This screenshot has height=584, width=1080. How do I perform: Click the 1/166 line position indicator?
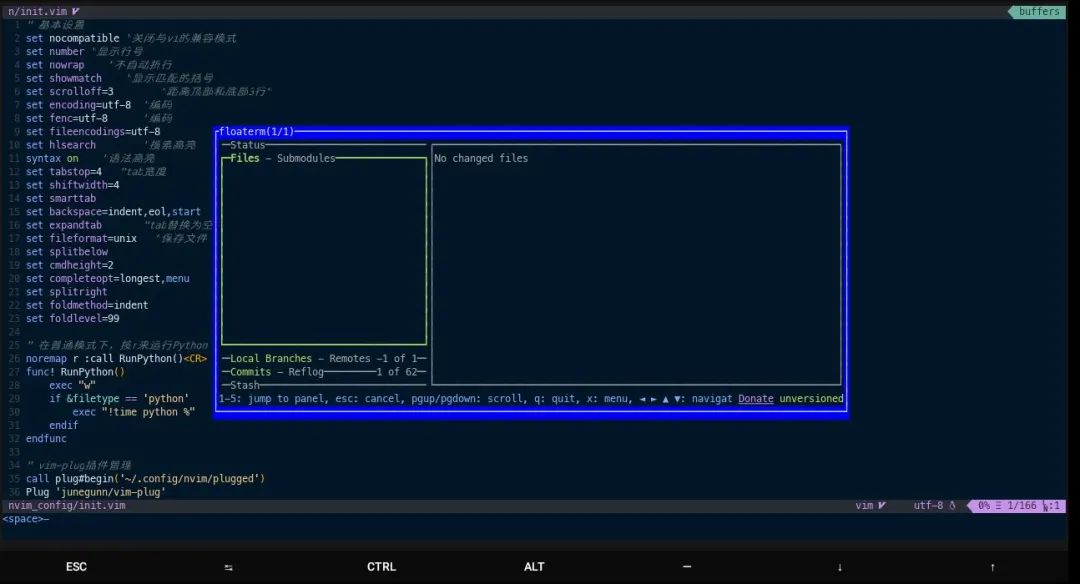point(1021,505)
